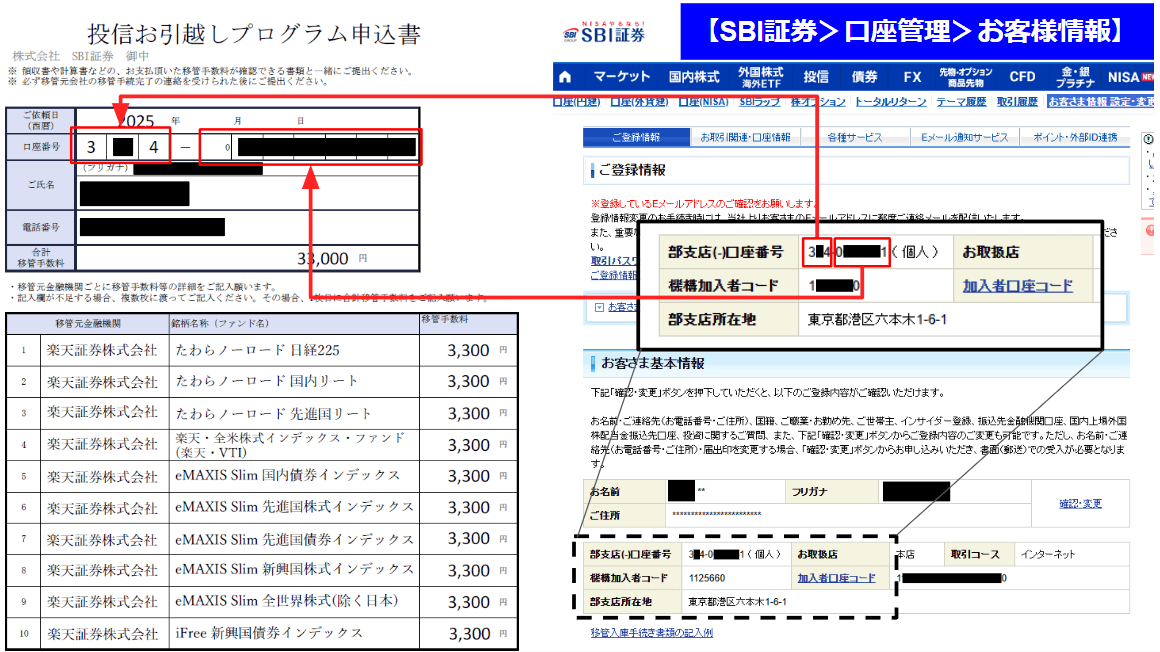Click 楽天証券株式会社 in row 10
Screen dimensions: 1160x652
[102, 634]
